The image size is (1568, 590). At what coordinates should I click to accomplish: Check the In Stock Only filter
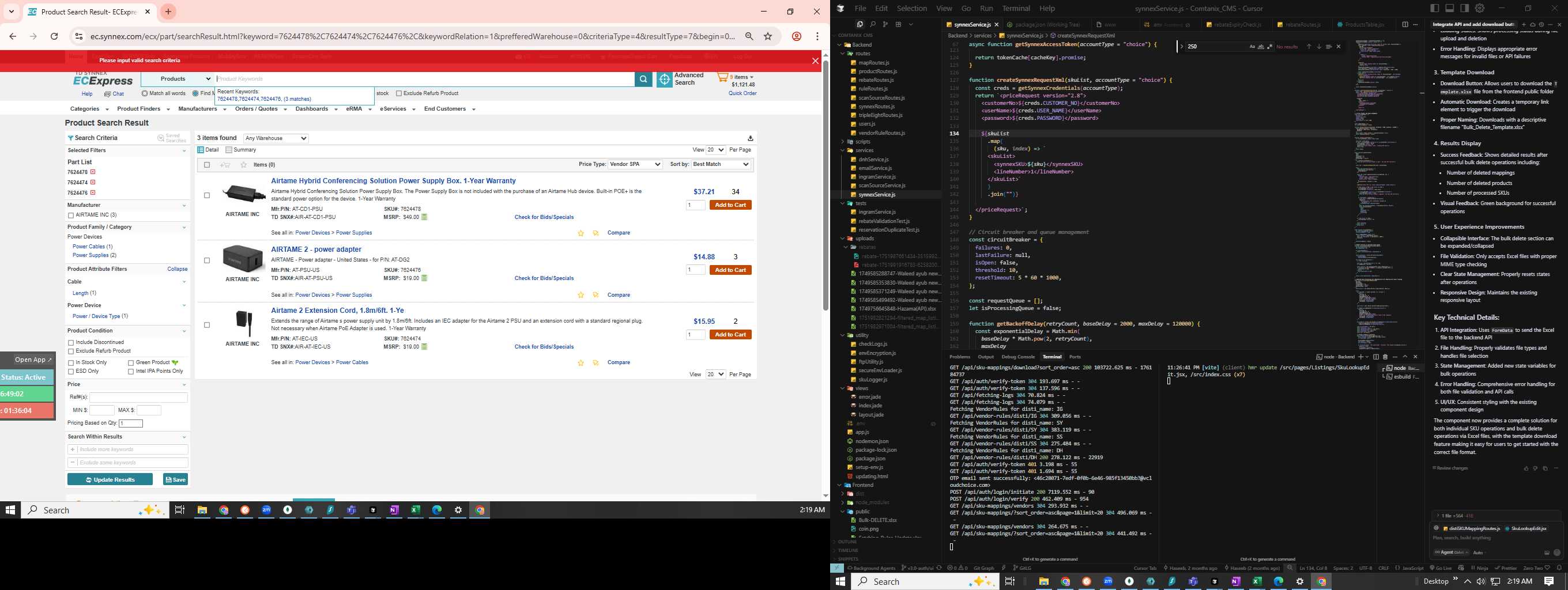[x=70, y=363]
